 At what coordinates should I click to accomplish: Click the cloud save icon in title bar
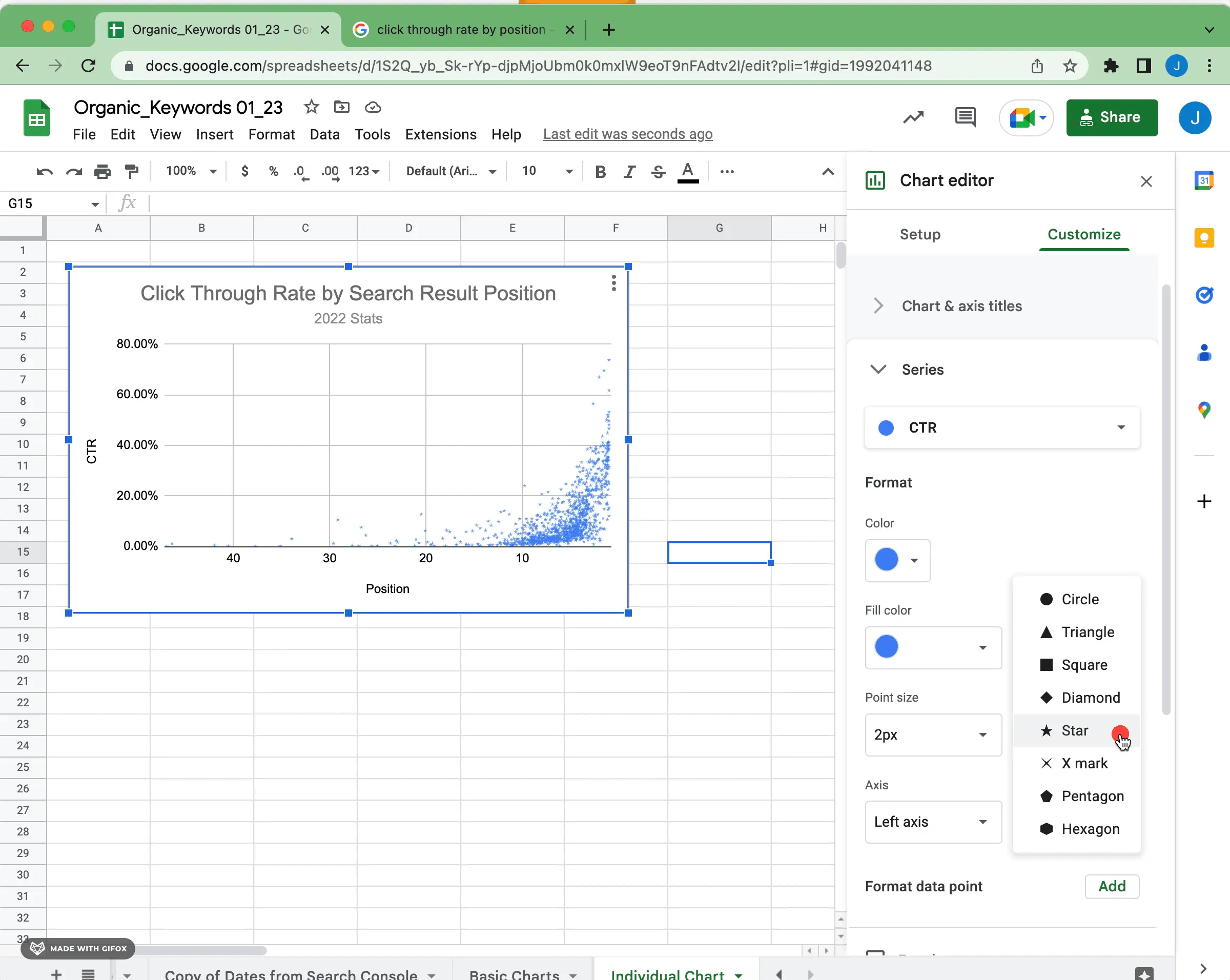click(x=372, y=107)
